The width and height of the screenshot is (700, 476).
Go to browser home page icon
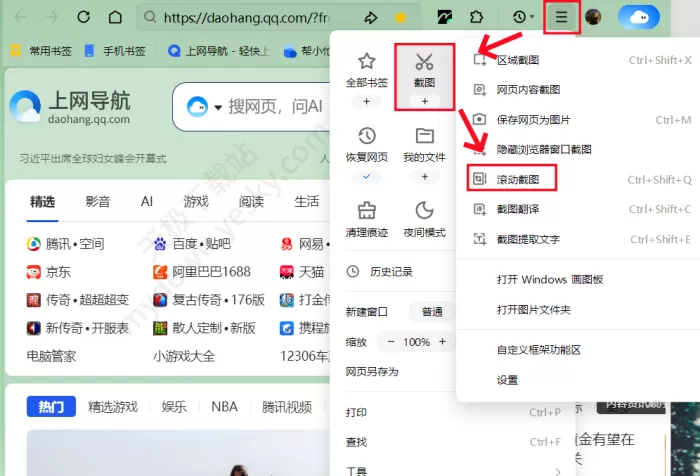pos(115,17)
